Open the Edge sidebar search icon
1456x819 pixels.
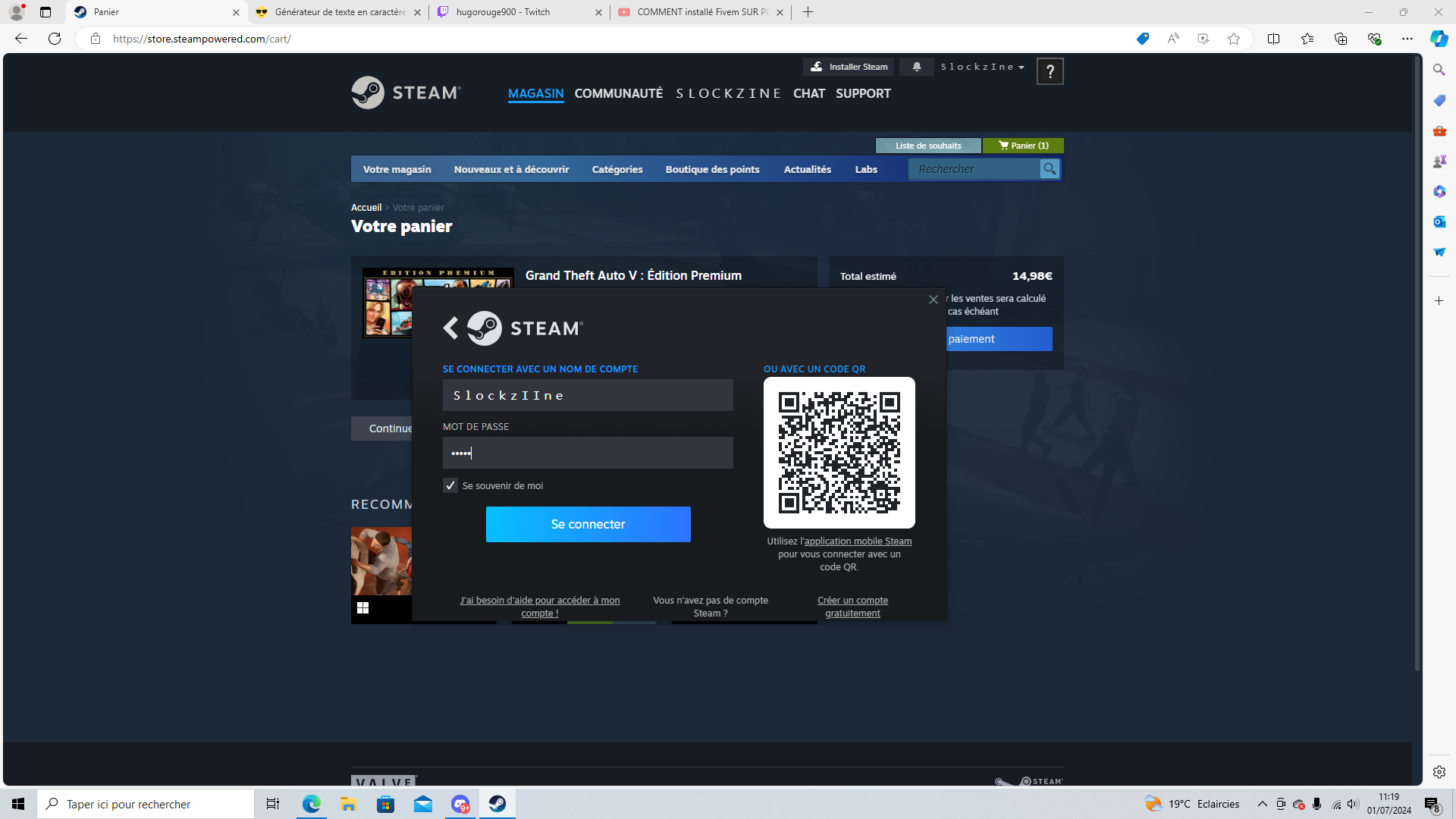1439,70
